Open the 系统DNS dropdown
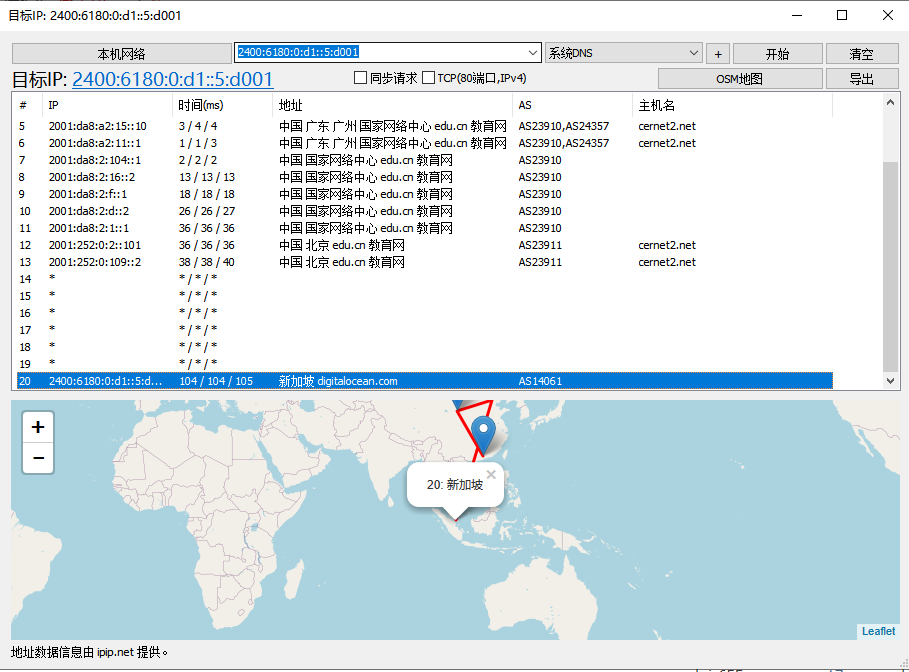The height and width of the screenshot is (672, 909). 624,53
